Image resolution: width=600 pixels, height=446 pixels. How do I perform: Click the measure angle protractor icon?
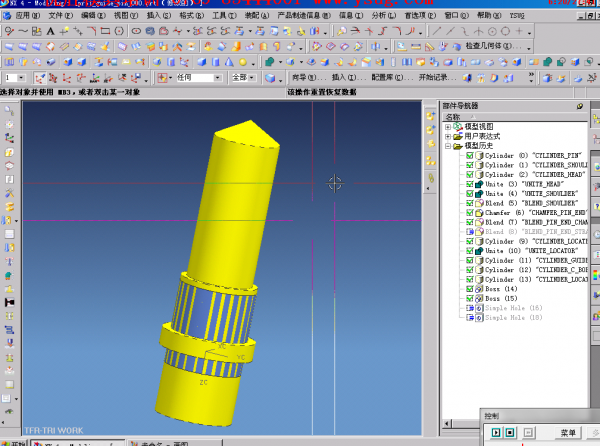430,47
